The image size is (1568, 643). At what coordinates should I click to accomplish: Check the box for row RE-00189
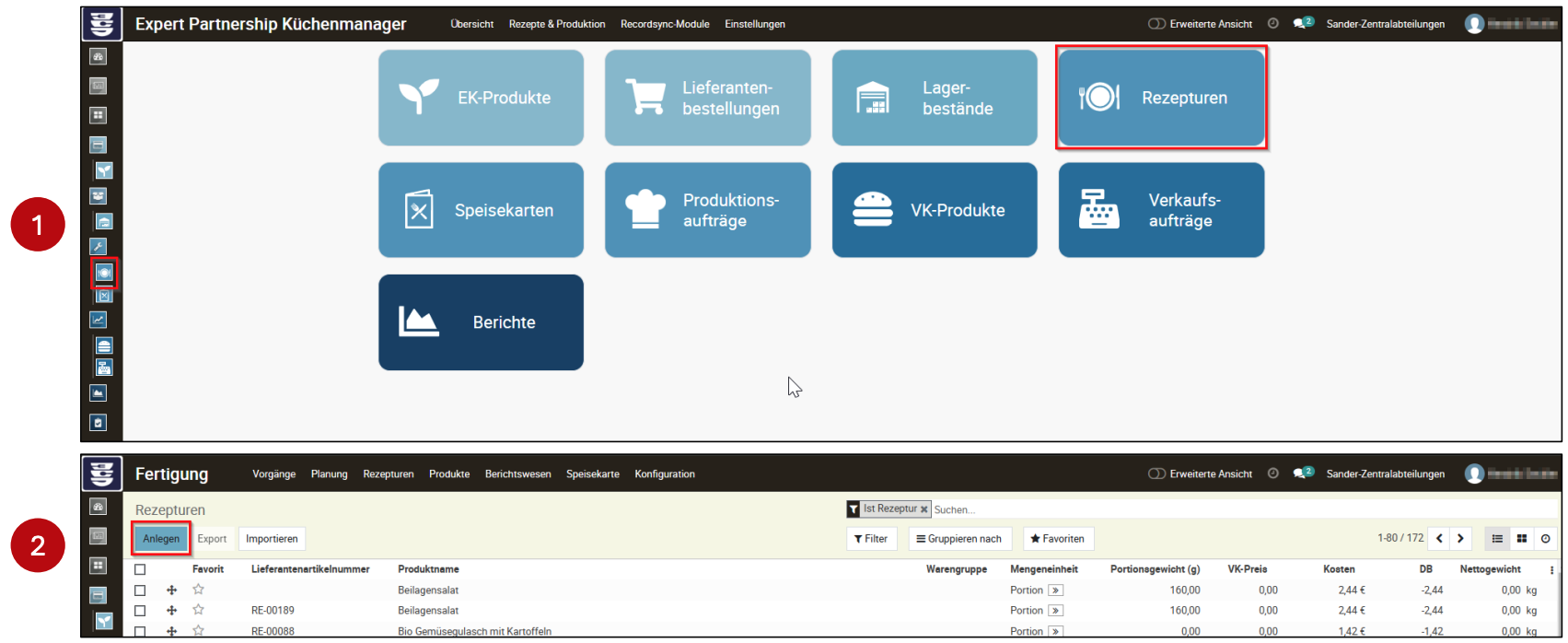click(x=140, y=611)
